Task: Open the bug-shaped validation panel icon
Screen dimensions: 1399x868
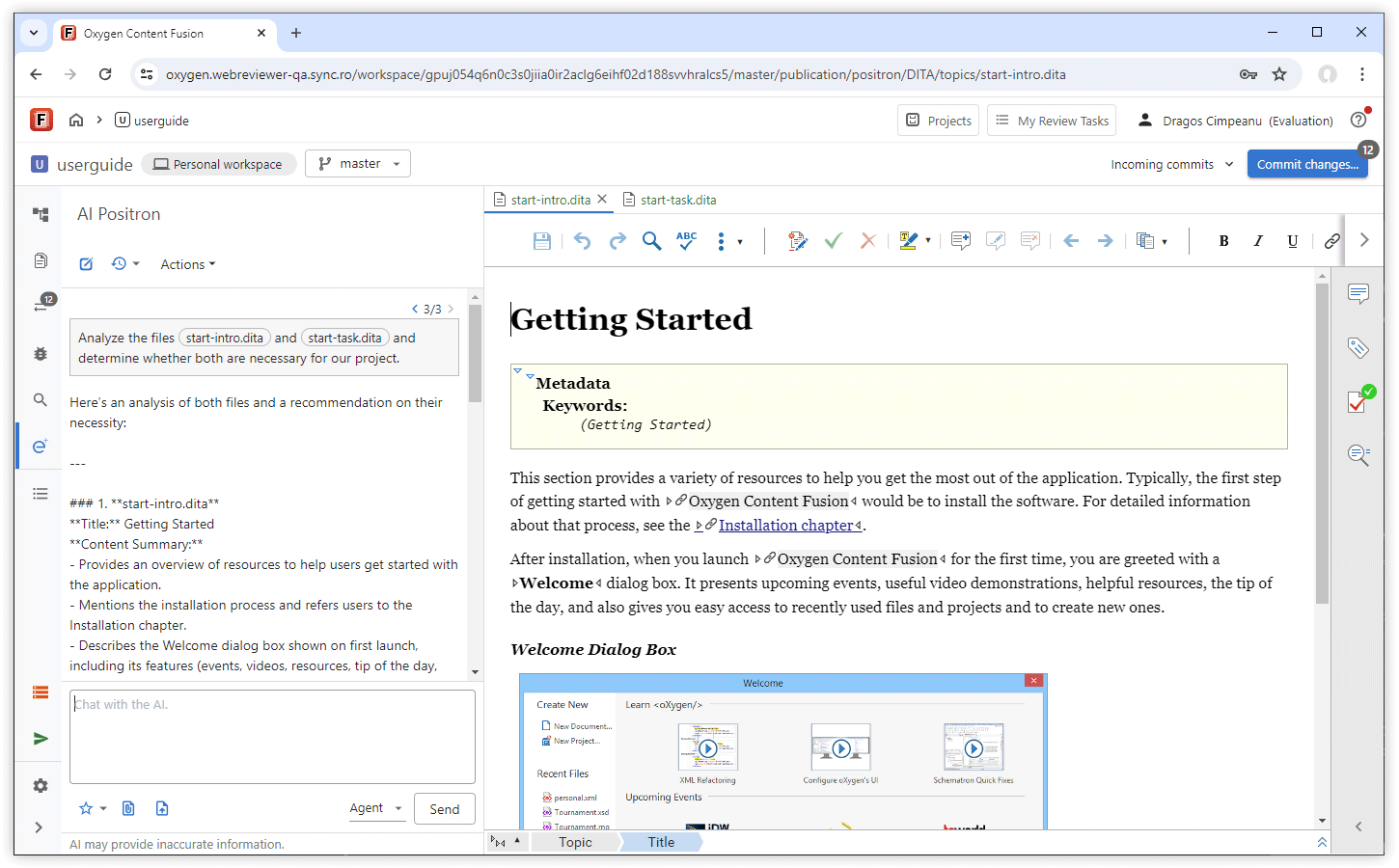Action: (x=41, y=354)
